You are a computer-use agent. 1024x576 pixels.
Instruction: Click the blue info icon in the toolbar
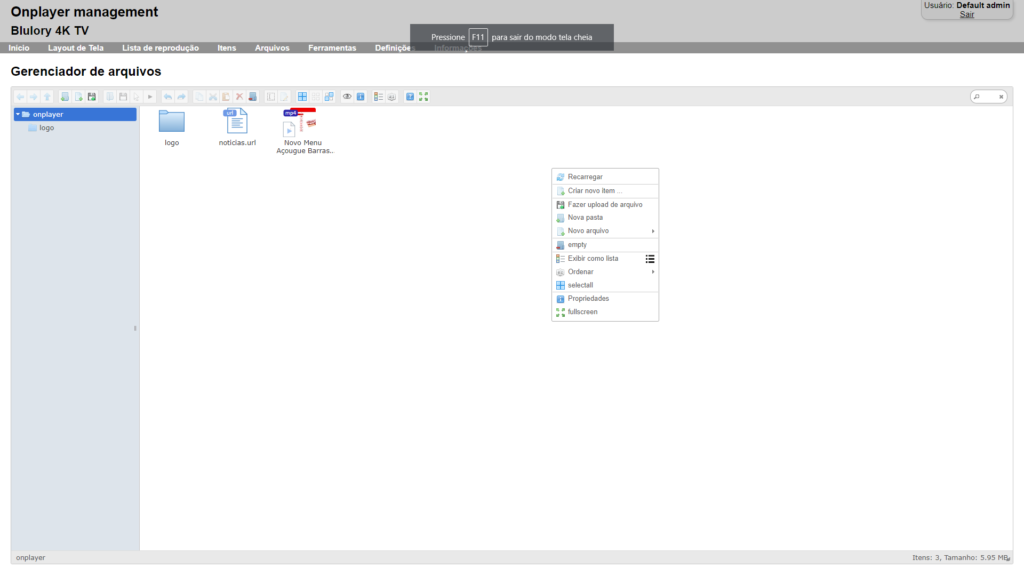point(360,97)
